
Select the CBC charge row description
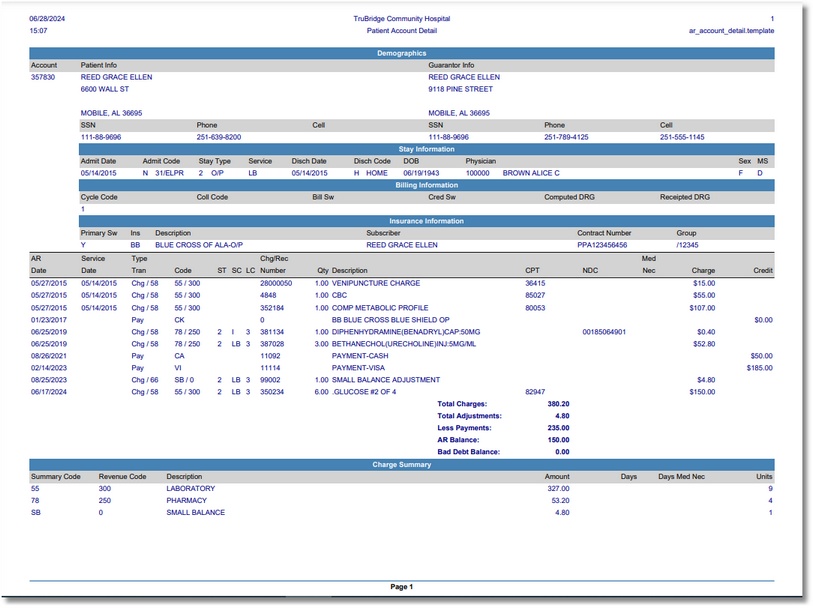pyautogui.click(x=339, y=295)
